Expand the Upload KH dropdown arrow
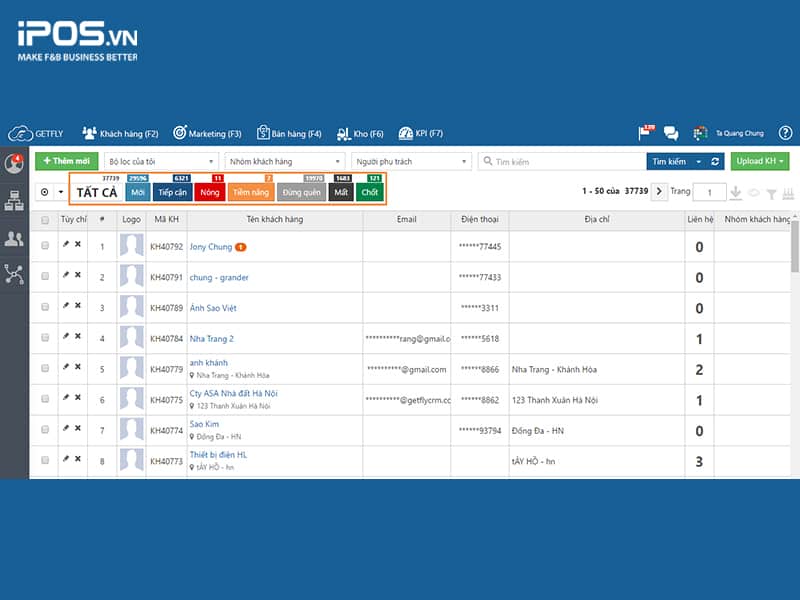The height and width of the screenshot is (600, 800). (781, 161)
